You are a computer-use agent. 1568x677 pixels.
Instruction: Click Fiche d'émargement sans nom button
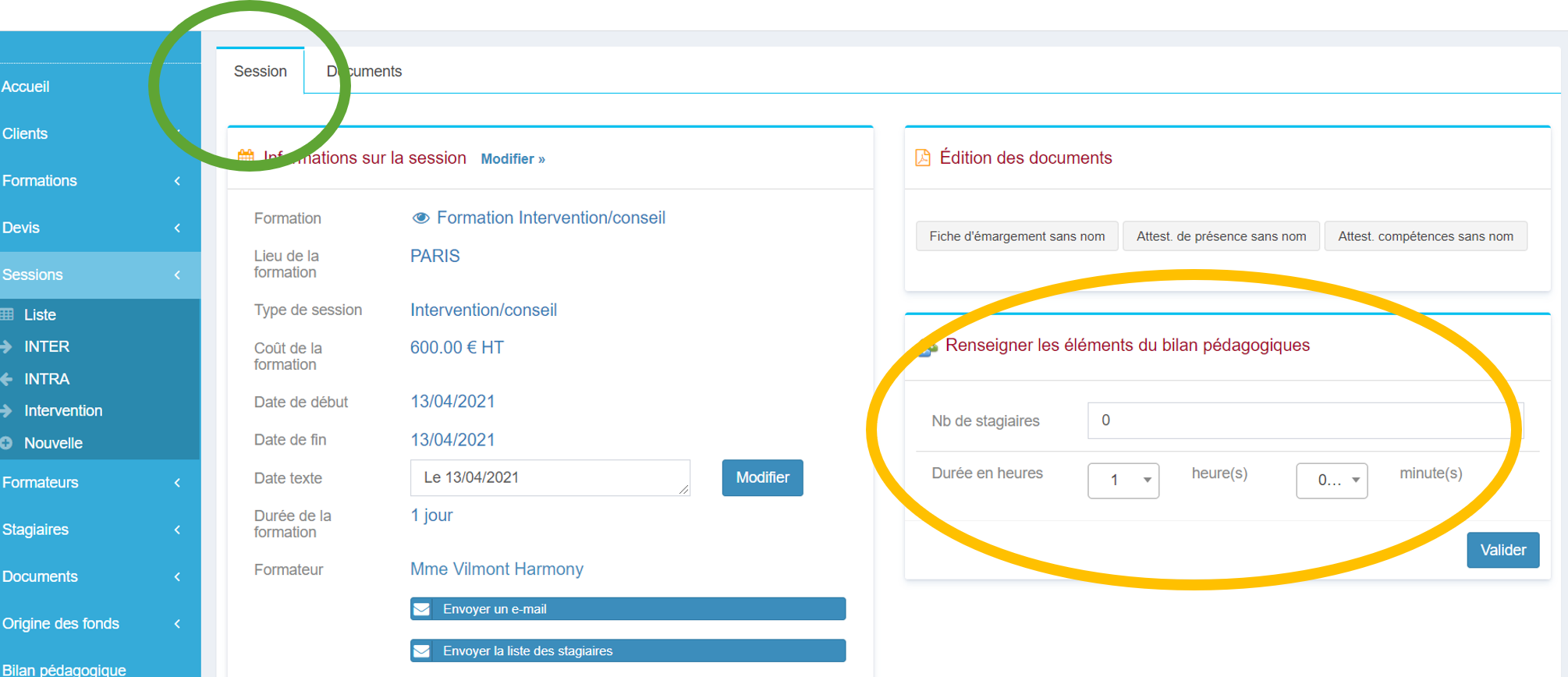(x=1016, y=236)
